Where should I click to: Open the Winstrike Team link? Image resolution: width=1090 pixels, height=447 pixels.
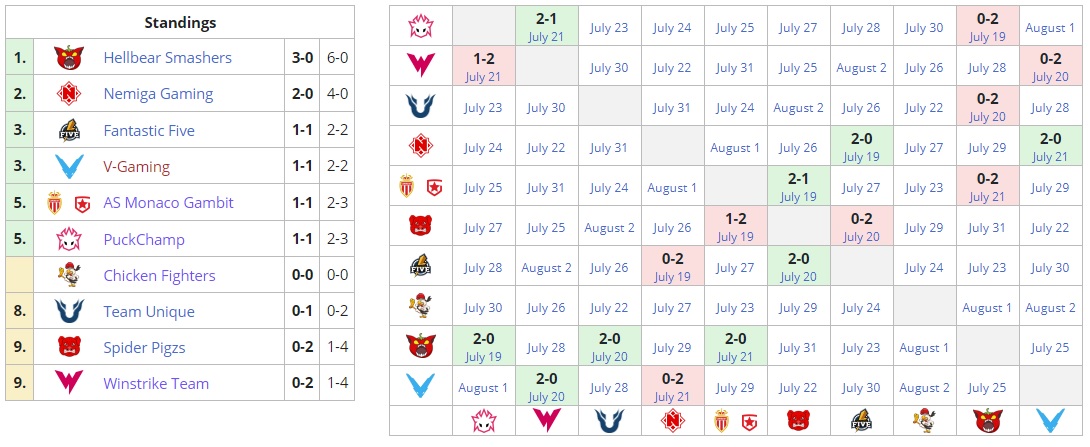[156, 383]
